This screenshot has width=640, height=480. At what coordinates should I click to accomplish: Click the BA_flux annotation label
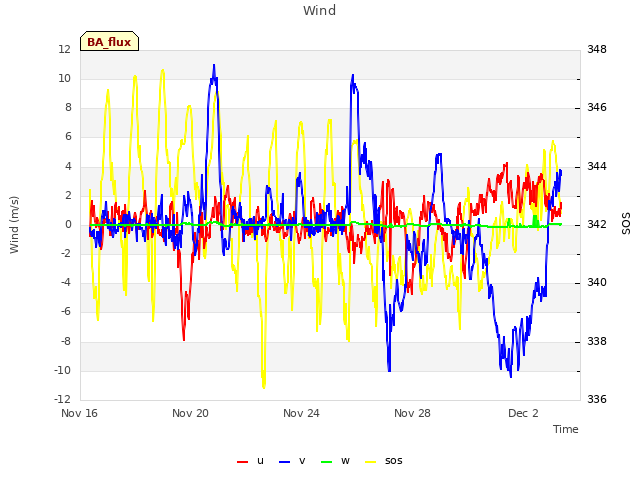pos(109,42)
